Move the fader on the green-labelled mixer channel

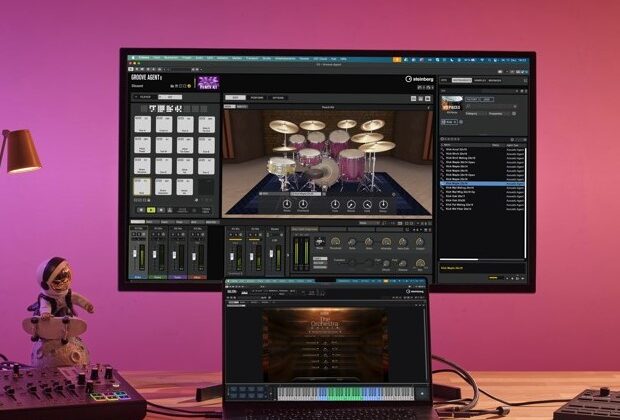154,254
